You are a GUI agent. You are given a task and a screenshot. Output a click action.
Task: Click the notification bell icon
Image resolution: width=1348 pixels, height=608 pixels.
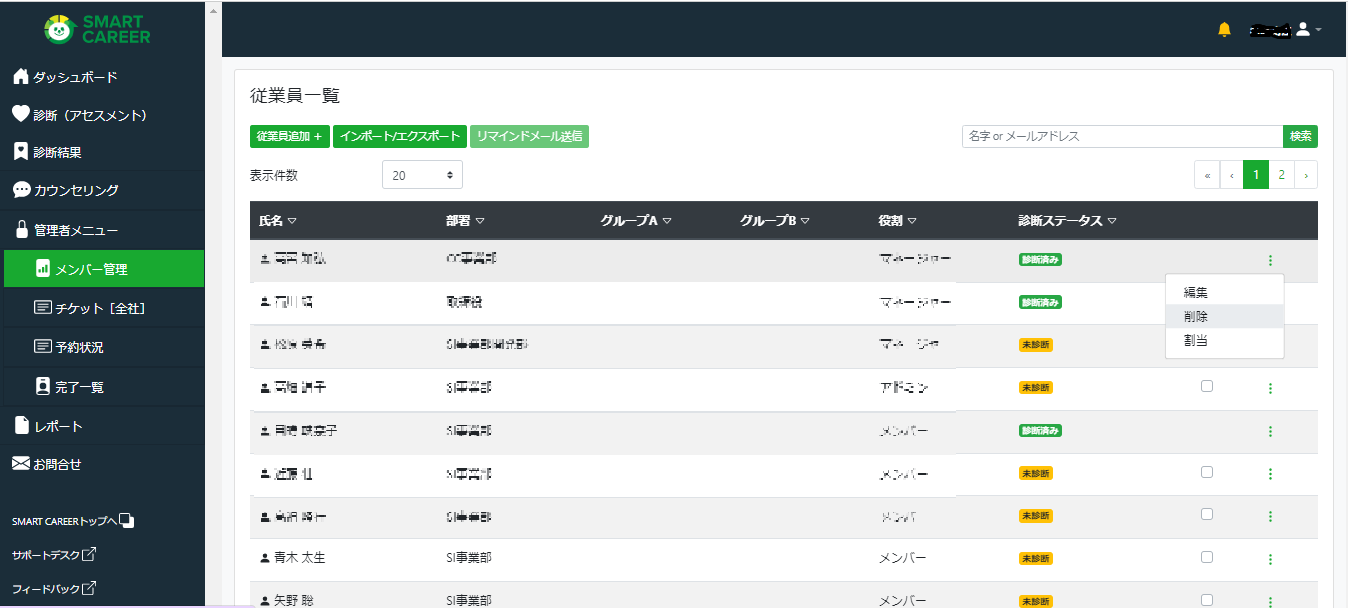click(x=1224, y=30)
